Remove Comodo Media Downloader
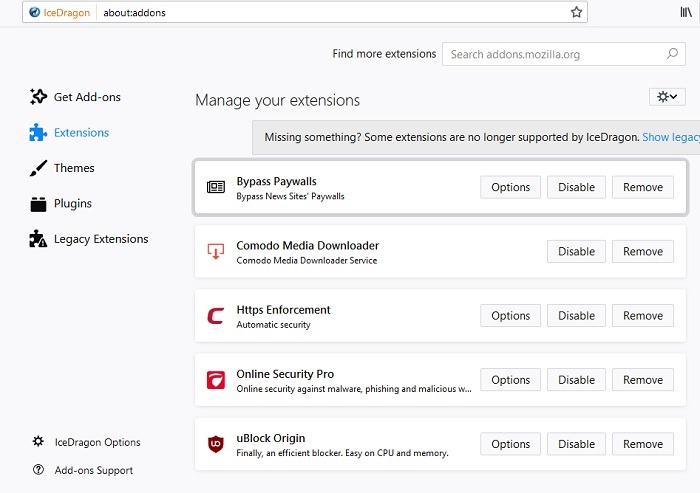The height and width of the screenshot is (493, 700). (x=643, y=251)
